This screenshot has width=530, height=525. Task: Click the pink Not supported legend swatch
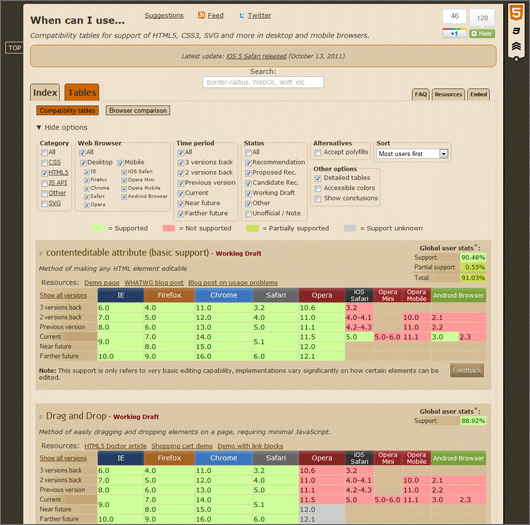point(169,229)
